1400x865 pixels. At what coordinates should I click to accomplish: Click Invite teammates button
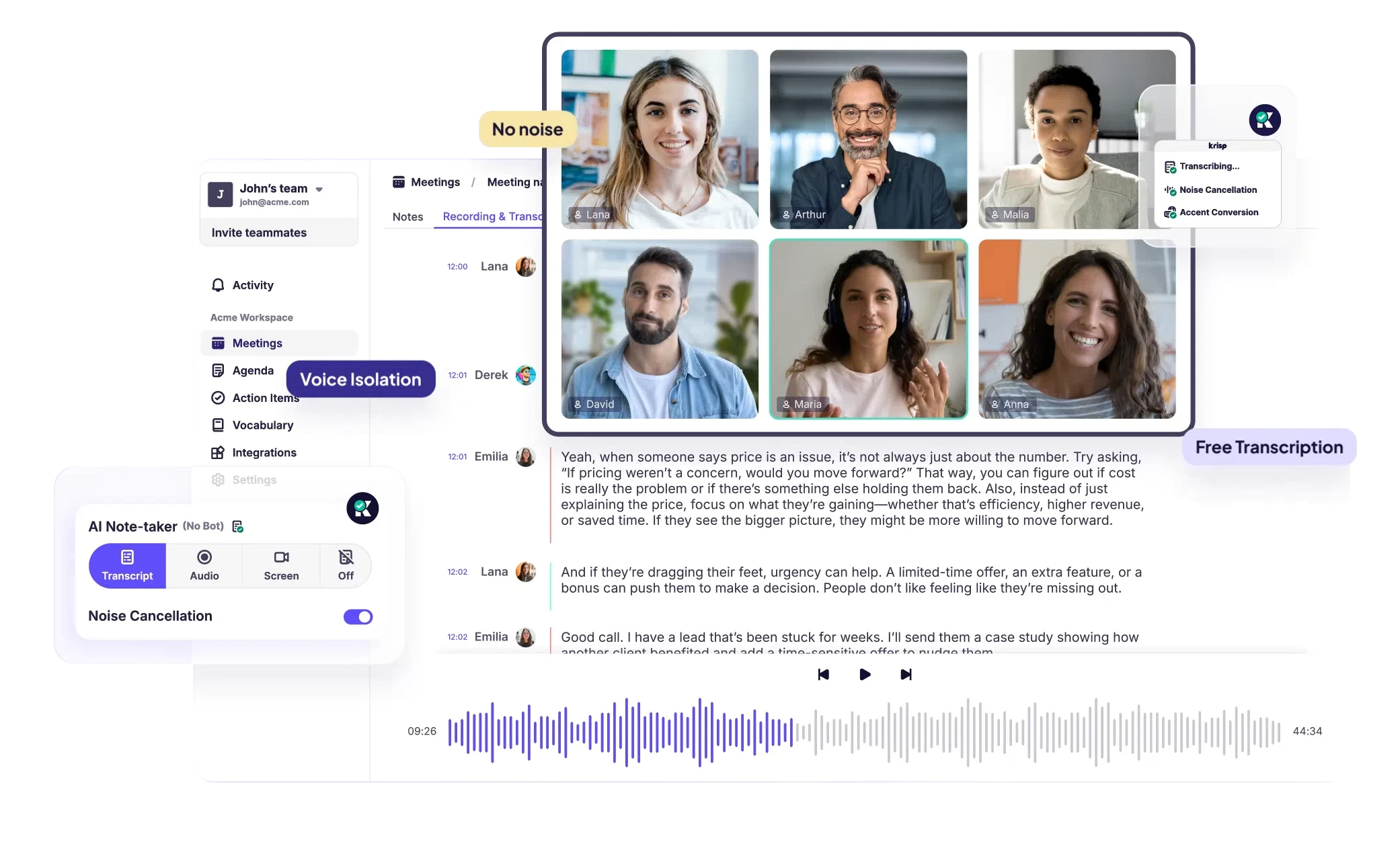(259, 233)
